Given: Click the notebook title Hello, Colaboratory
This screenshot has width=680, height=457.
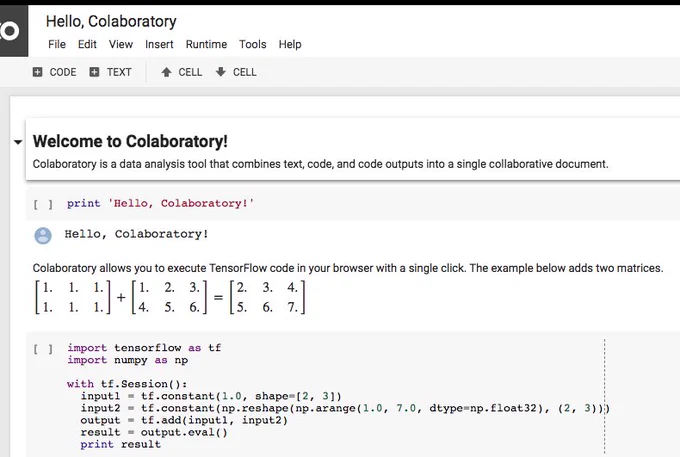Looking at the screenshot, I should pyautogui.click(x=111, y=21).
